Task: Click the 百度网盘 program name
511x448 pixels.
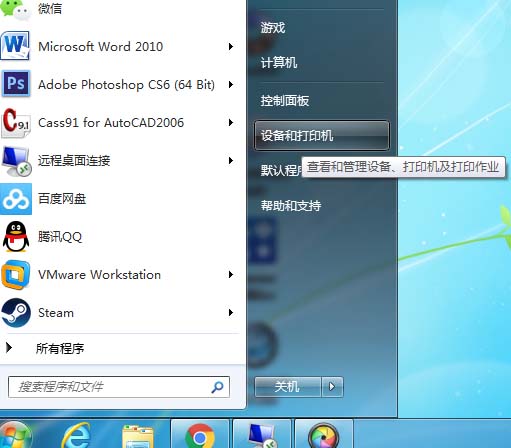Action: (x=62, y=199)
